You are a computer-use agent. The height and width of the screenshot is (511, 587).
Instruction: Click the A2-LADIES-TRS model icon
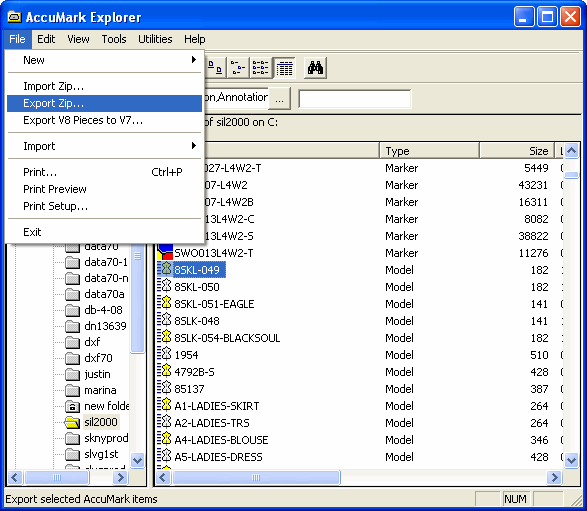tap(164, 423)
